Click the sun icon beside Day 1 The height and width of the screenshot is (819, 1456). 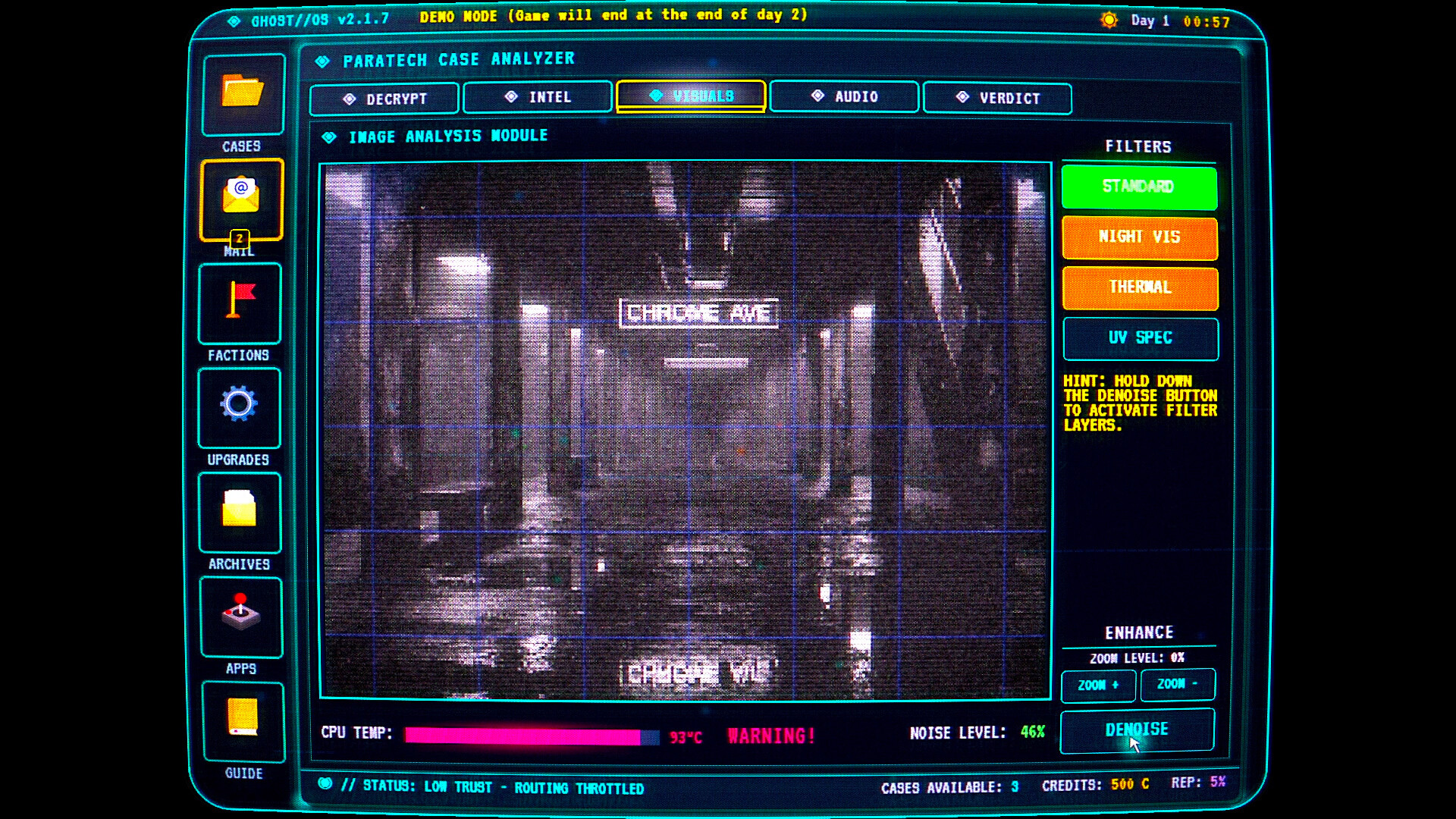(1109, 20)
